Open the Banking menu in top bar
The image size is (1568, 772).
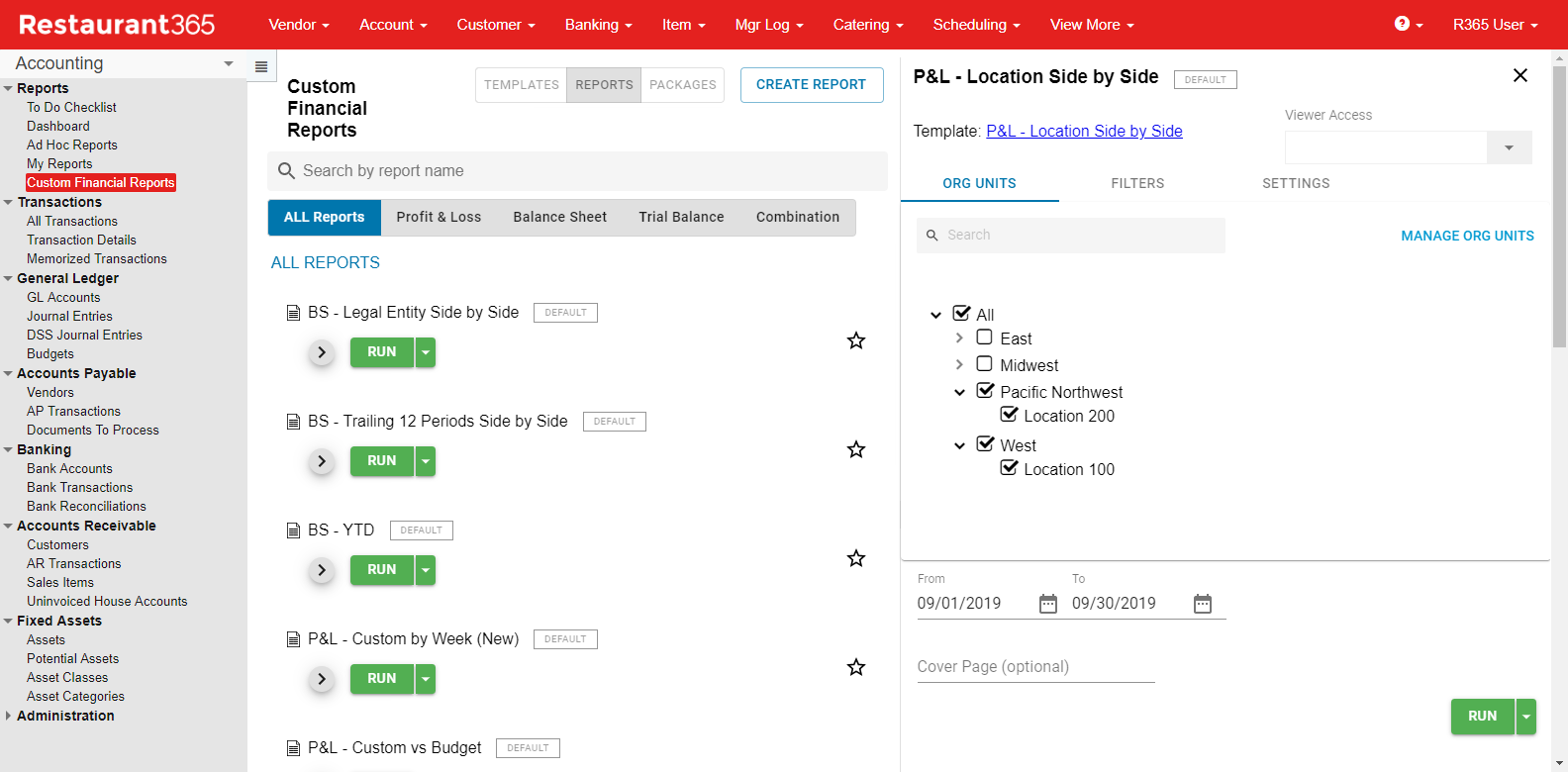click(598, 25)
